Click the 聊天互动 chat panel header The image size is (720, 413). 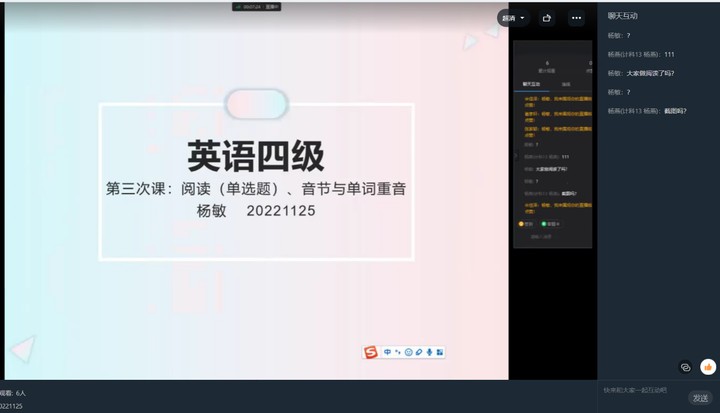[622, 16]
